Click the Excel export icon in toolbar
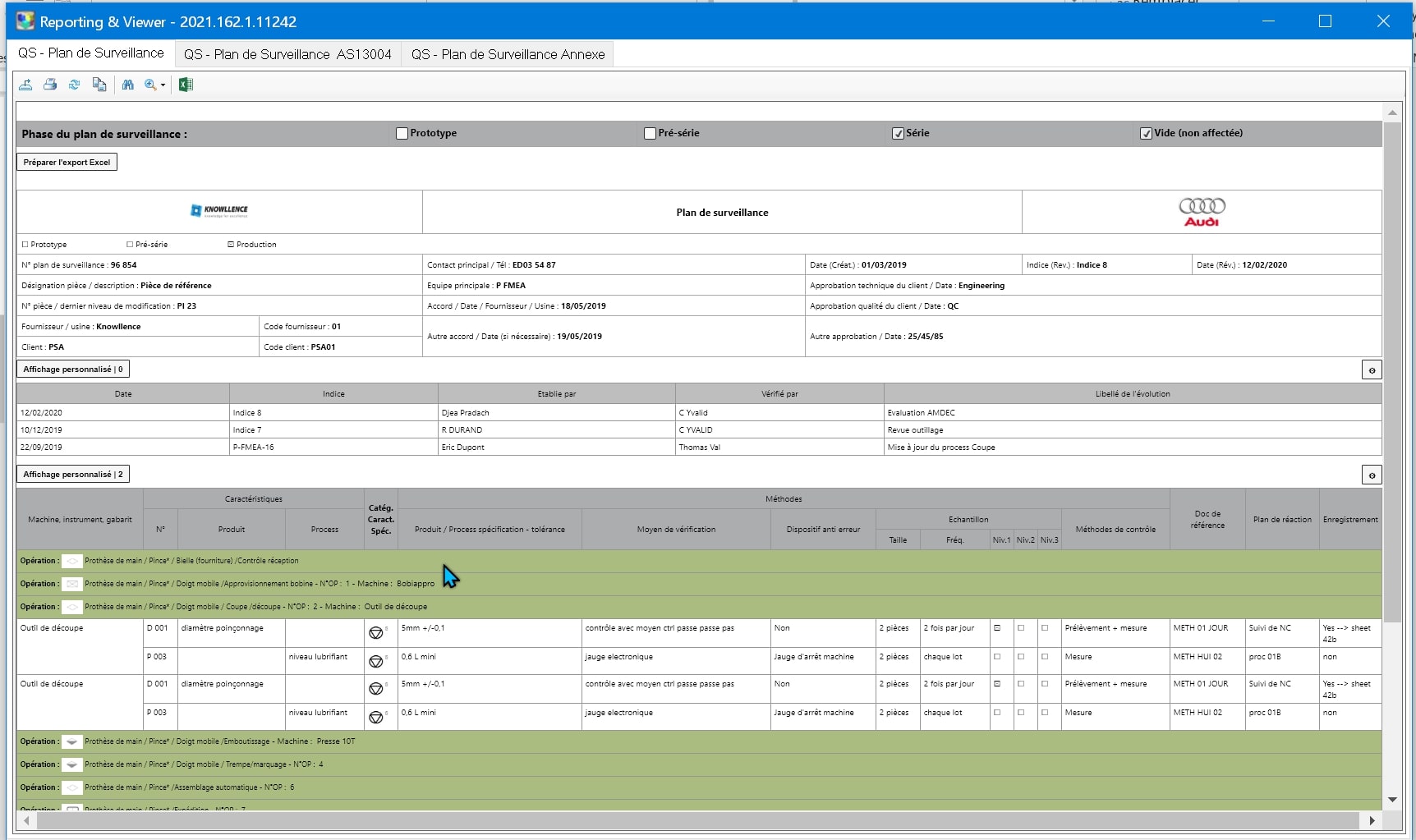Screen dimensions: 1416x840 [186, 85]
